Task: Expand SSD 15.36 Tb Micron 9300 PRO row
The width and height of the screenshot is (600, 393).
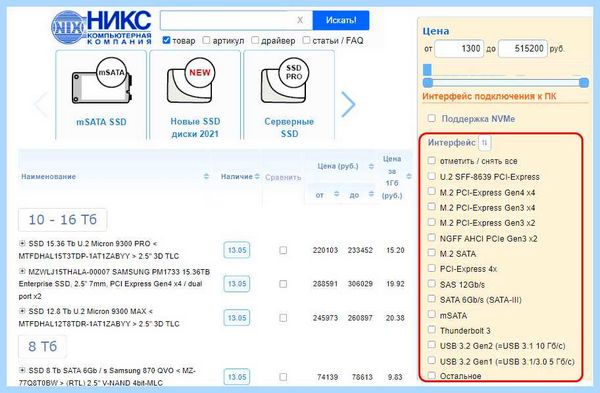Action: click(22, 243)
